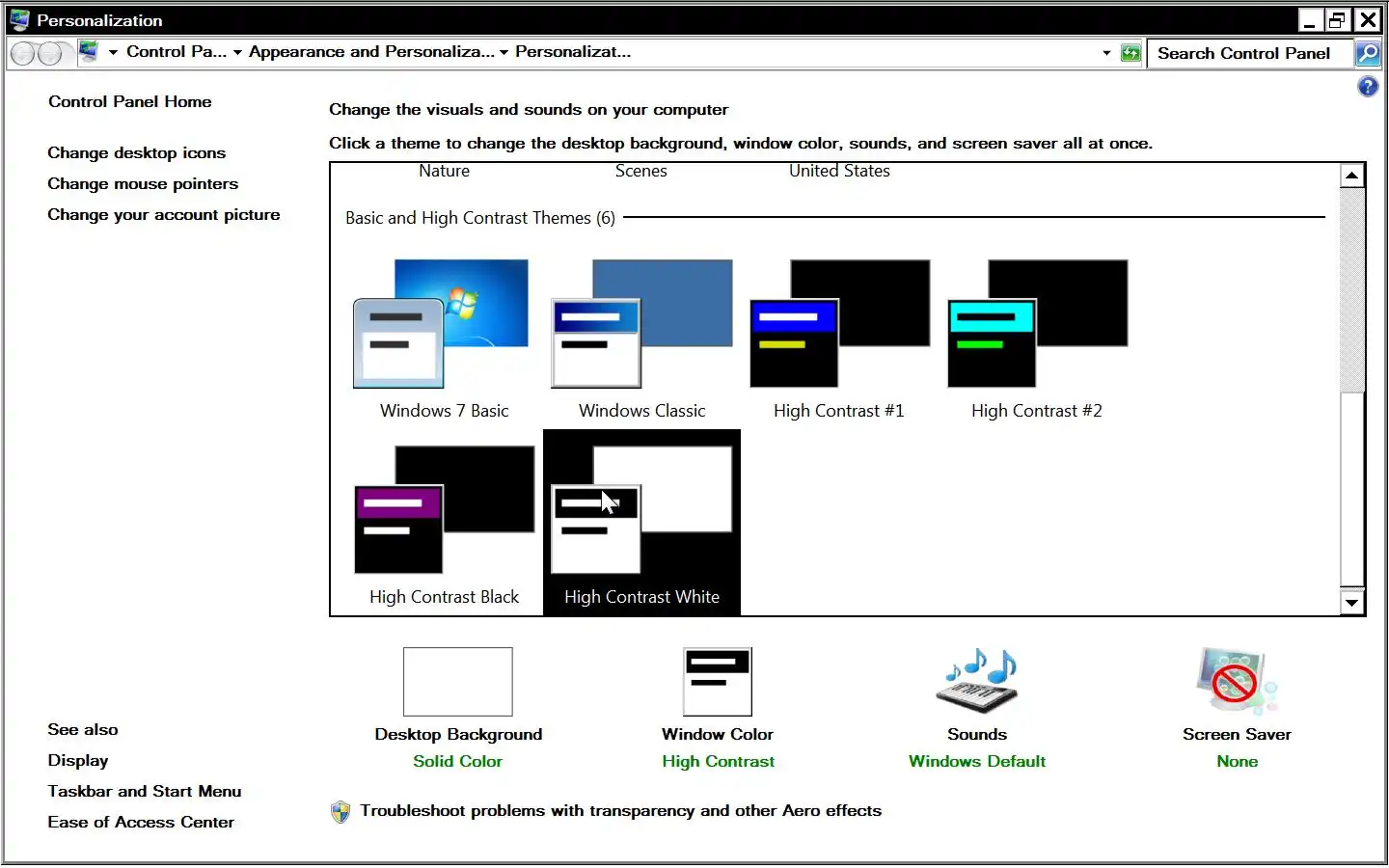
Task: Click the Forward navigation button
Action: pos(50,54)
